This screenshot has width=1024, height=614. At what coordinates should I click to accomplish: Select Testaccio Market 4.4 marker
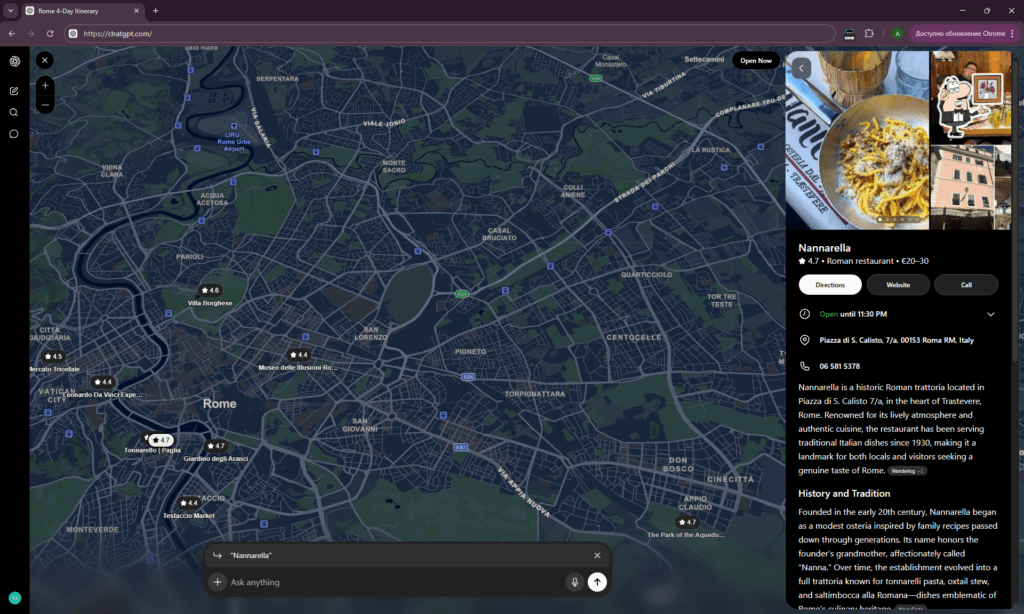188,503
